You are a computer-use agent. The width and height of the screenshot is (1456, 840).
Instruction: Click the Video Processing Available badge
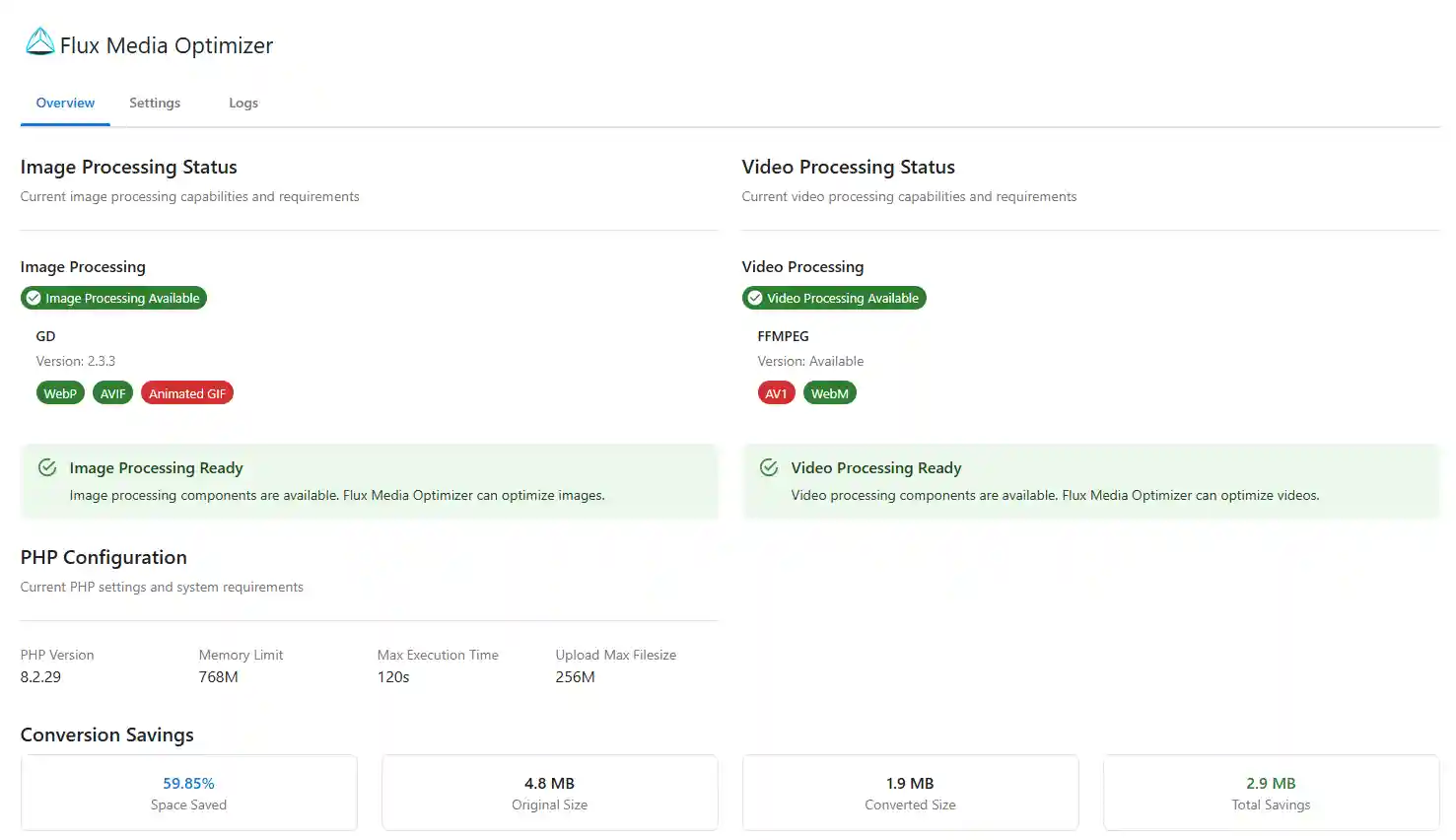pyautogui.click(x=834, y=298)
